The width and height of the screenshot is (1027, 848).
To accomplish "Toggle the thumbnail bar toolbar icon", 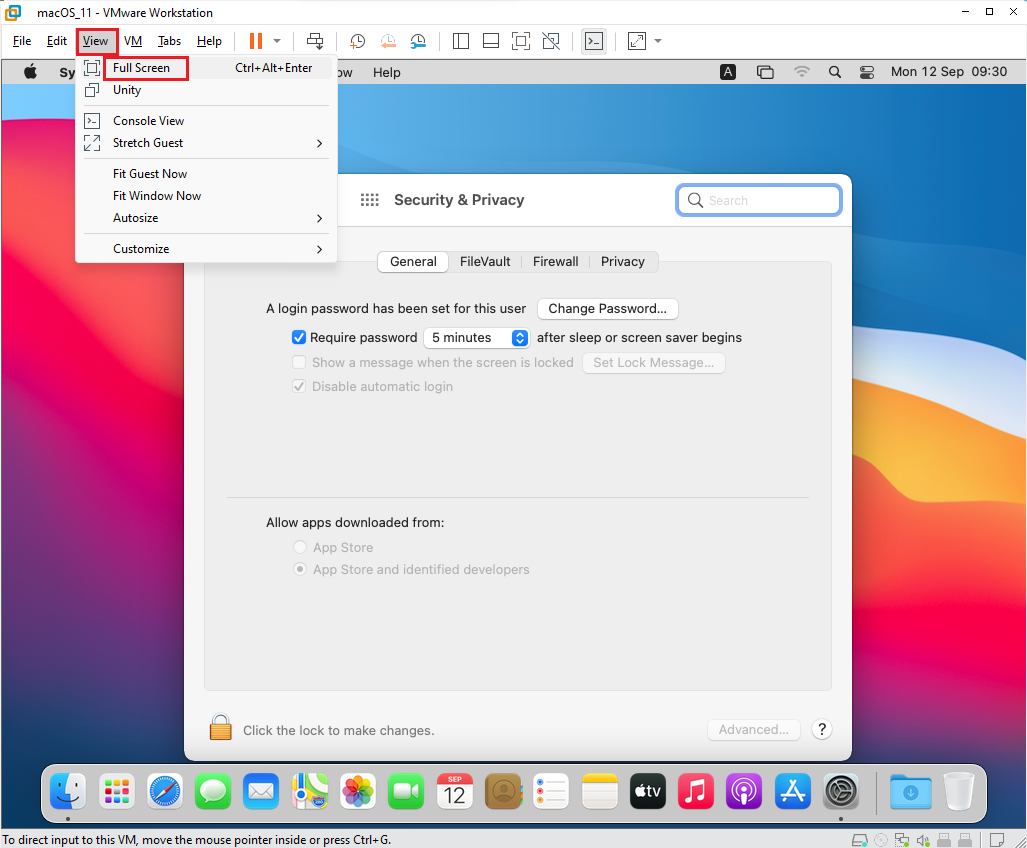I will (x=491, y=41).
